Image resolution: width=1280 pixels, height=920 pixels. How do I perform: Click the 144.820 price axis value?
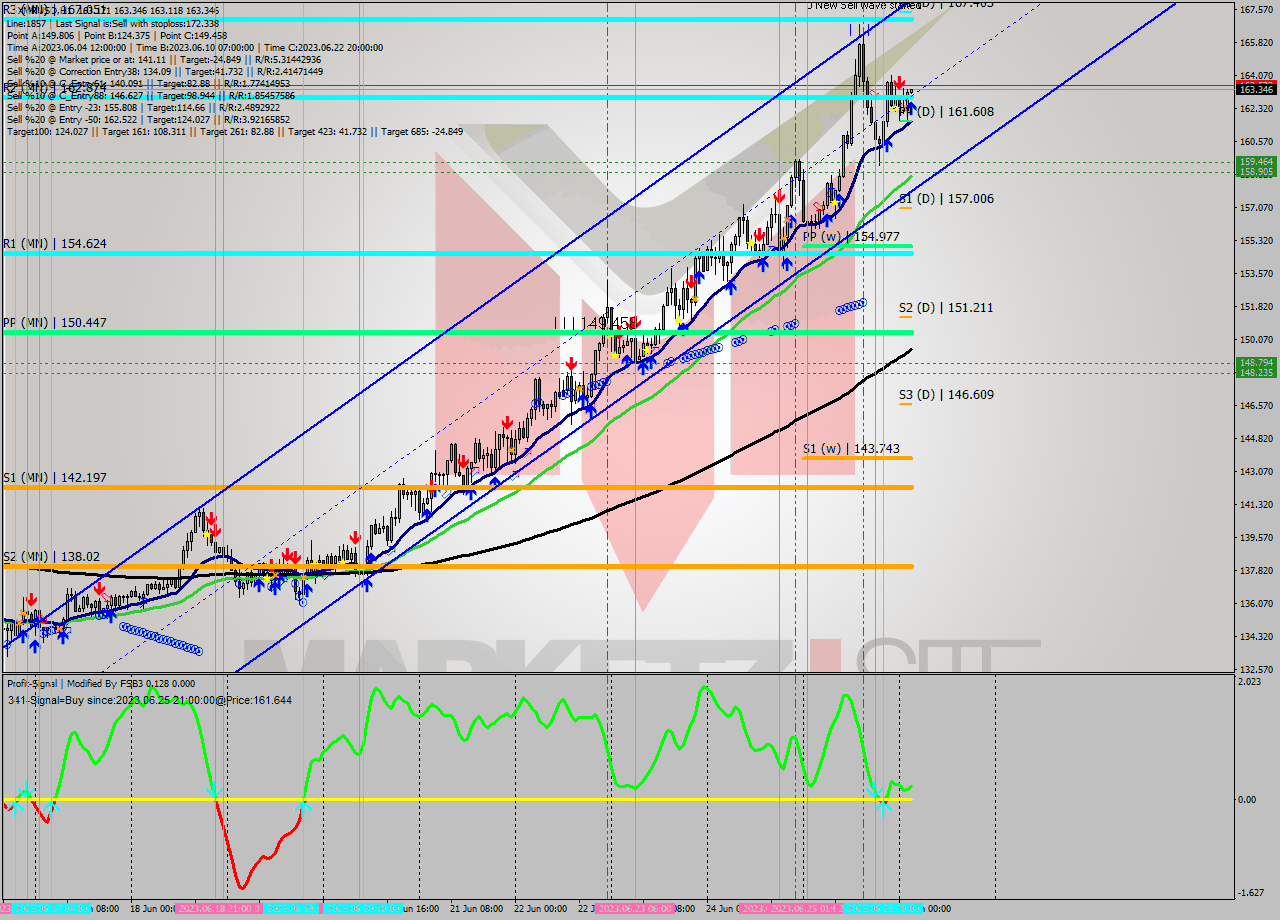pos(1256,438)
